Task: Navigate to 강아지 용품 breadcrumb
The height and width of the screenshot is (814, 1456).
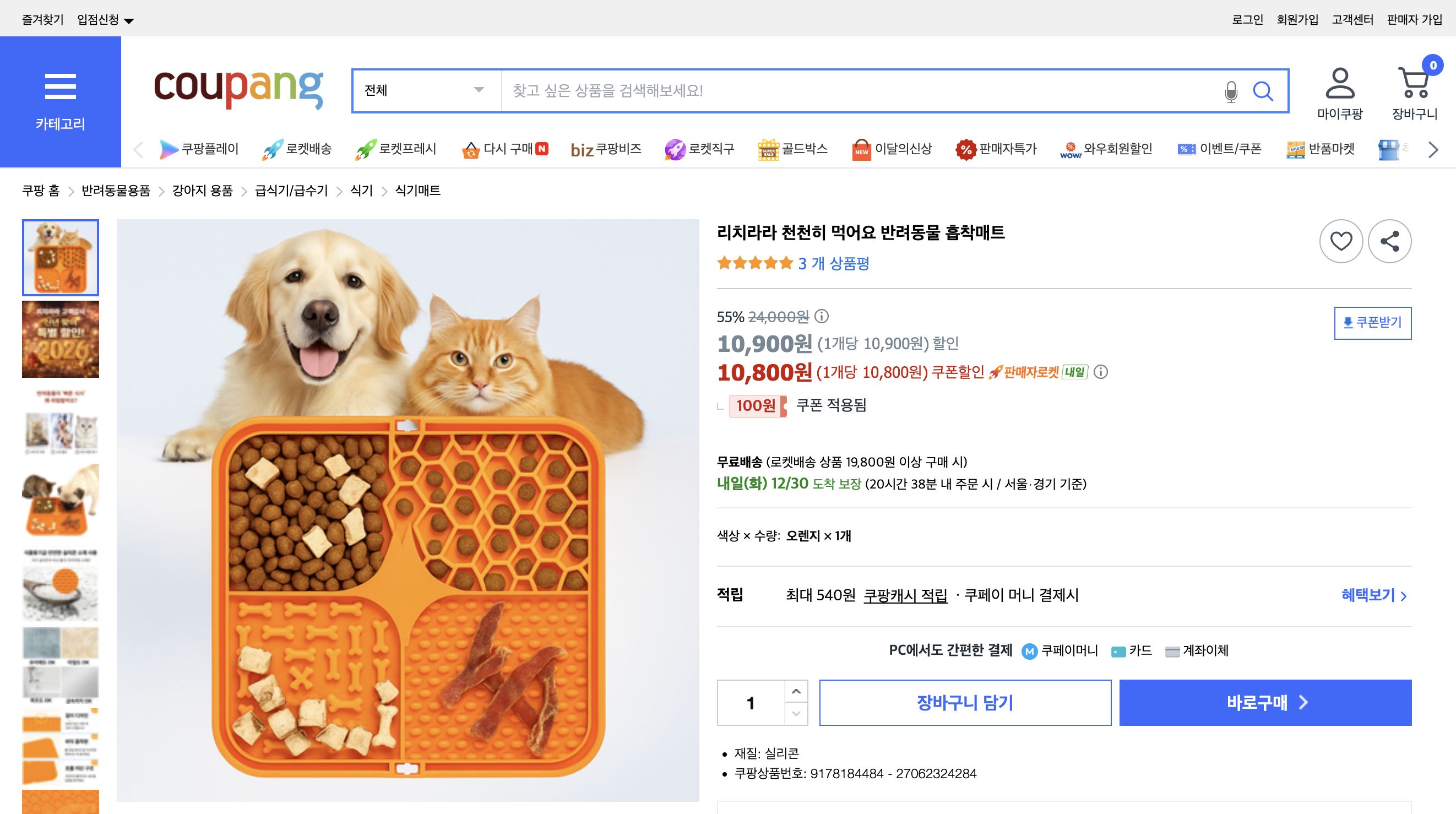Action: 202,191
